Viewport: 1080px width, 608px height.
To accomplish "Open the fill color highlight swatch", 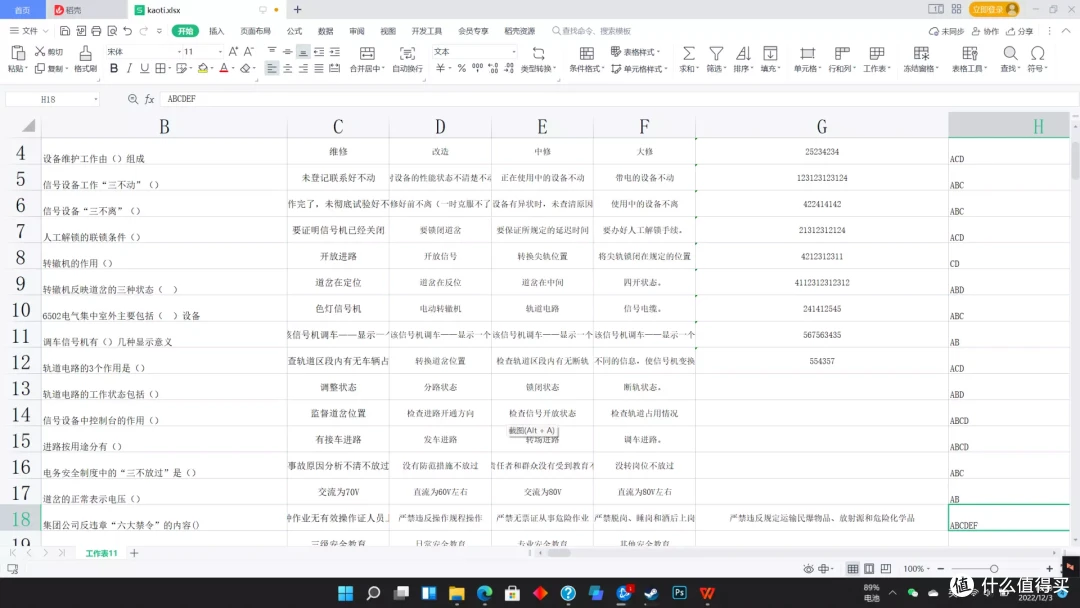I will click(202, 68).
